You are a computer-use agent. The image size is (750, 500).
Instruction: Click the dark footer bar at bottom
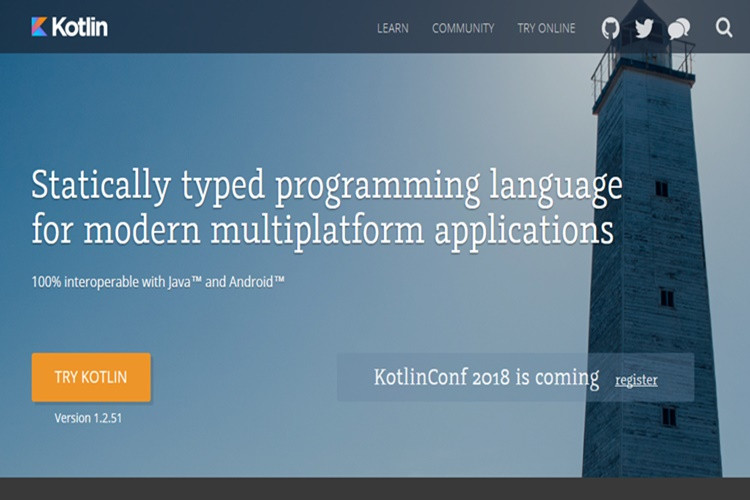[375, 489]
